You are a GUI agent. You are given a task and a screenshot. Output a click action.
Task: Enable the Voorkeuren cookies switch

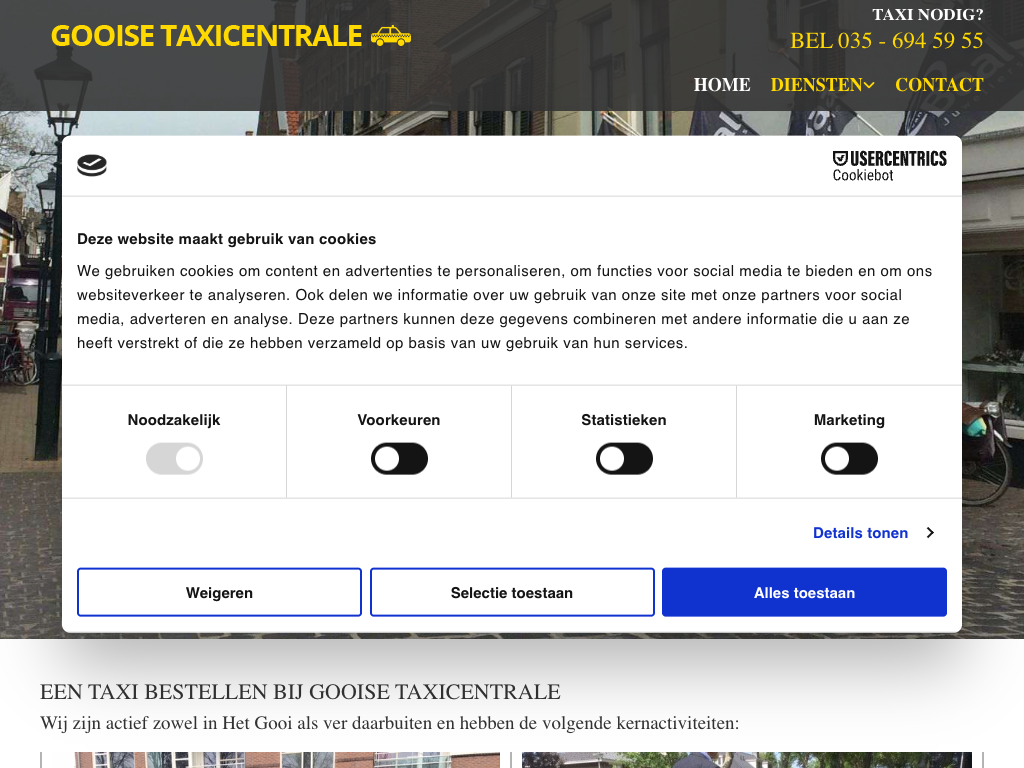(x=399, y=460)
